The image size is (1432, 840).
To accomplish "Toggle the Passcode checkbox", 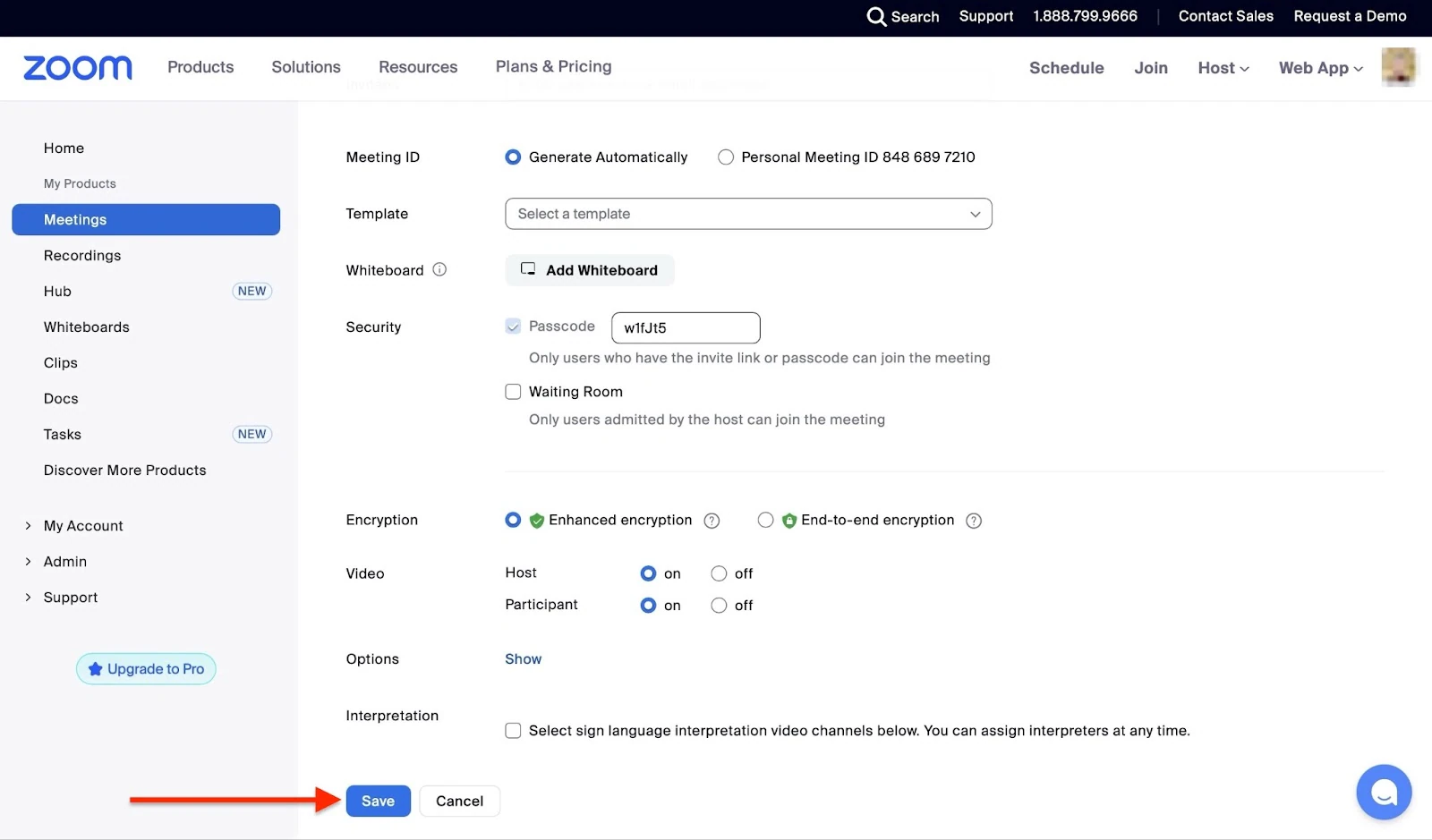I will tap(513, 327).
